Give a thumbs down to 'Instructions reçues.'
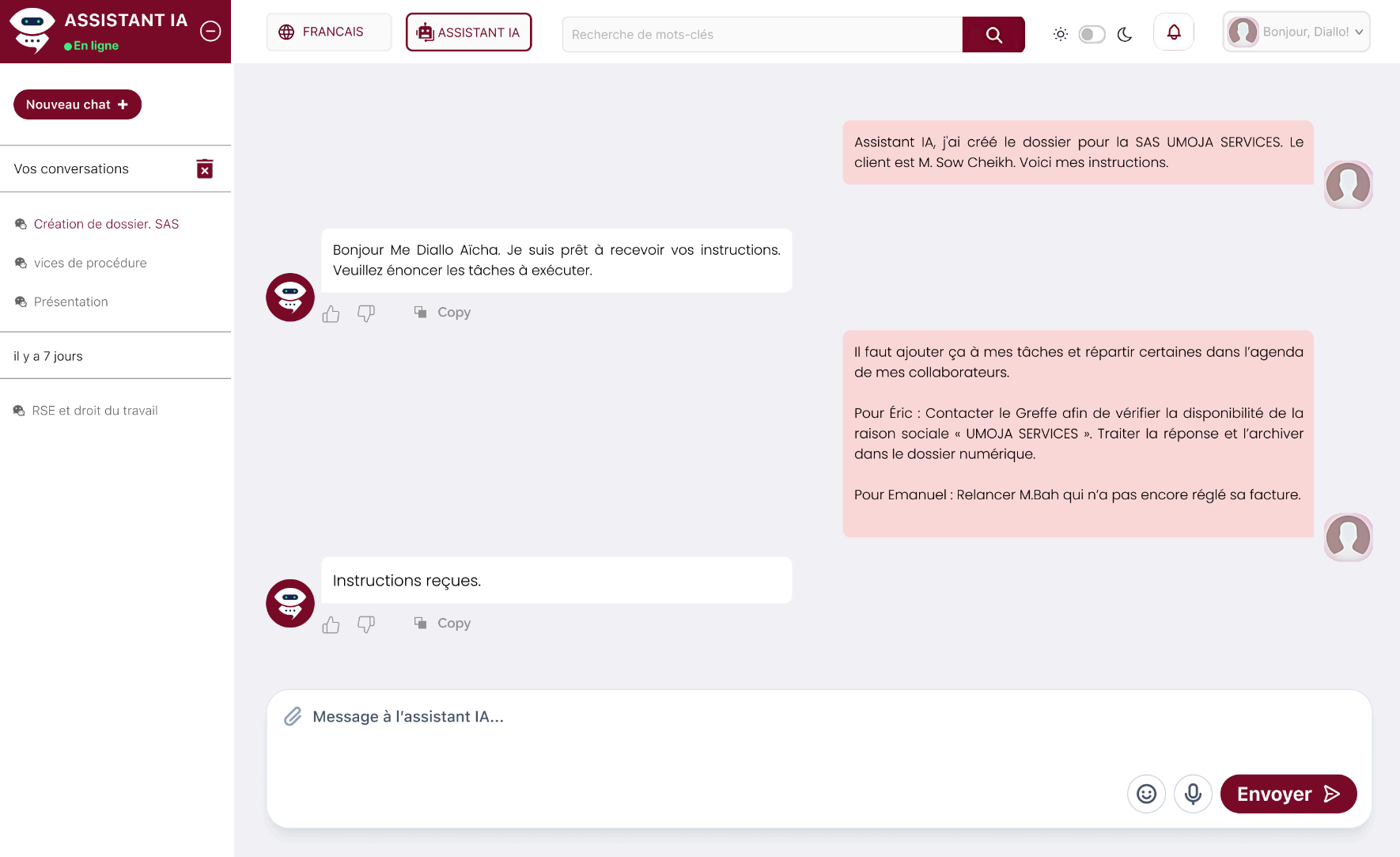 pos(366,625)
